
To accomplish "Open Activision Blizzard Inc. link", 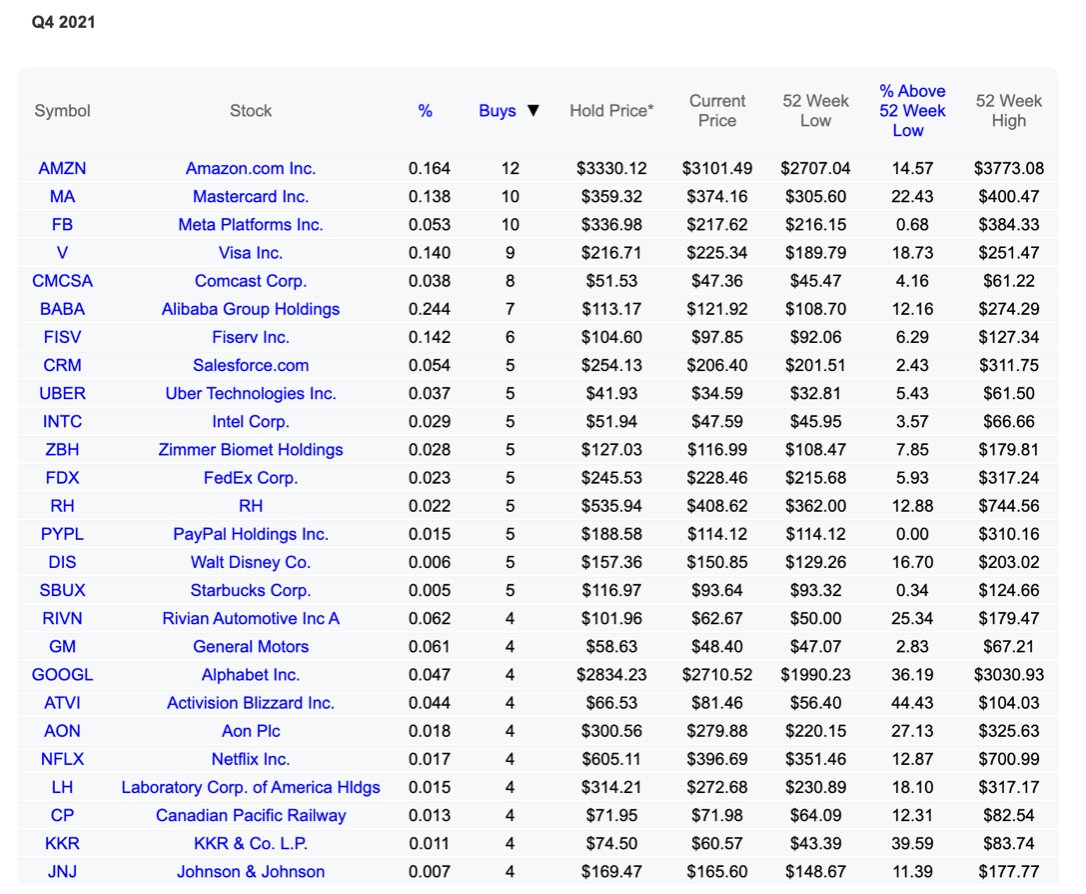I will pyautogui.click(x=251, y=703).
